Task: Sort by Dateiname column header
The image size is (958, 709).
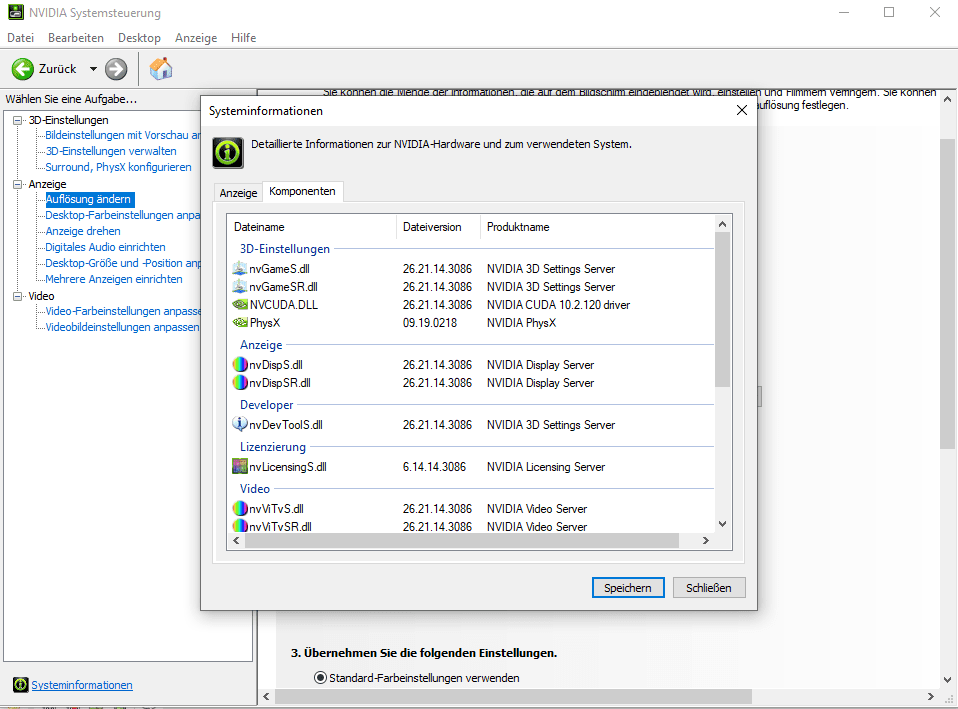Action: (x=312, y=227)
